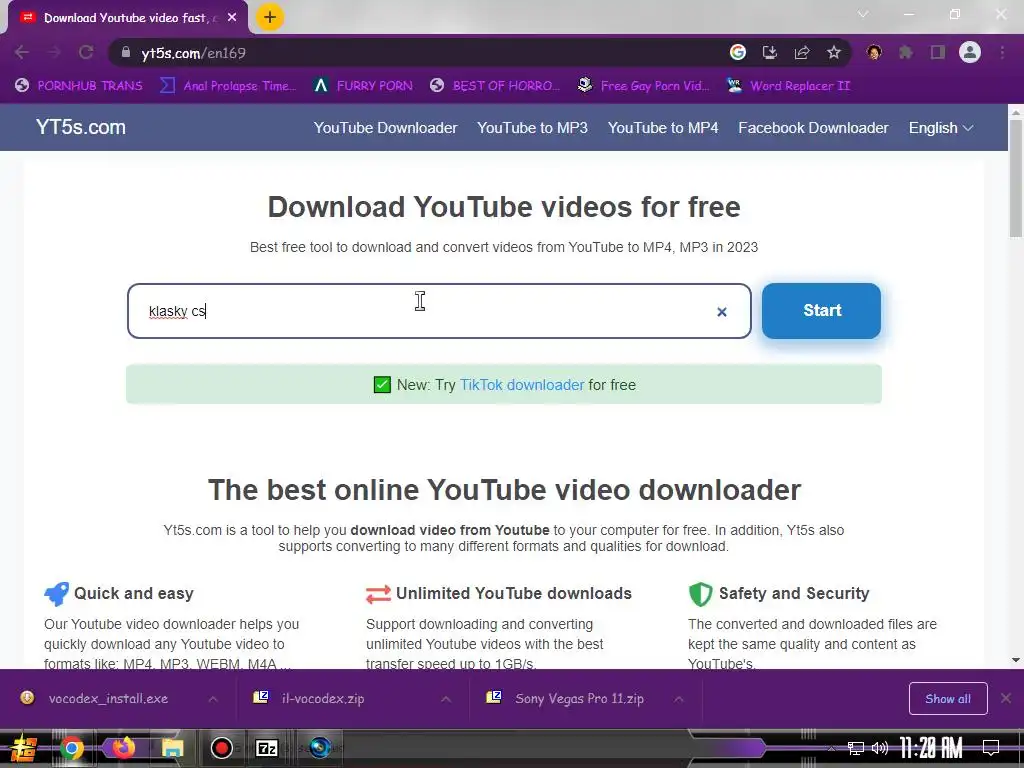Open the extensions puzzle icon

906,52
